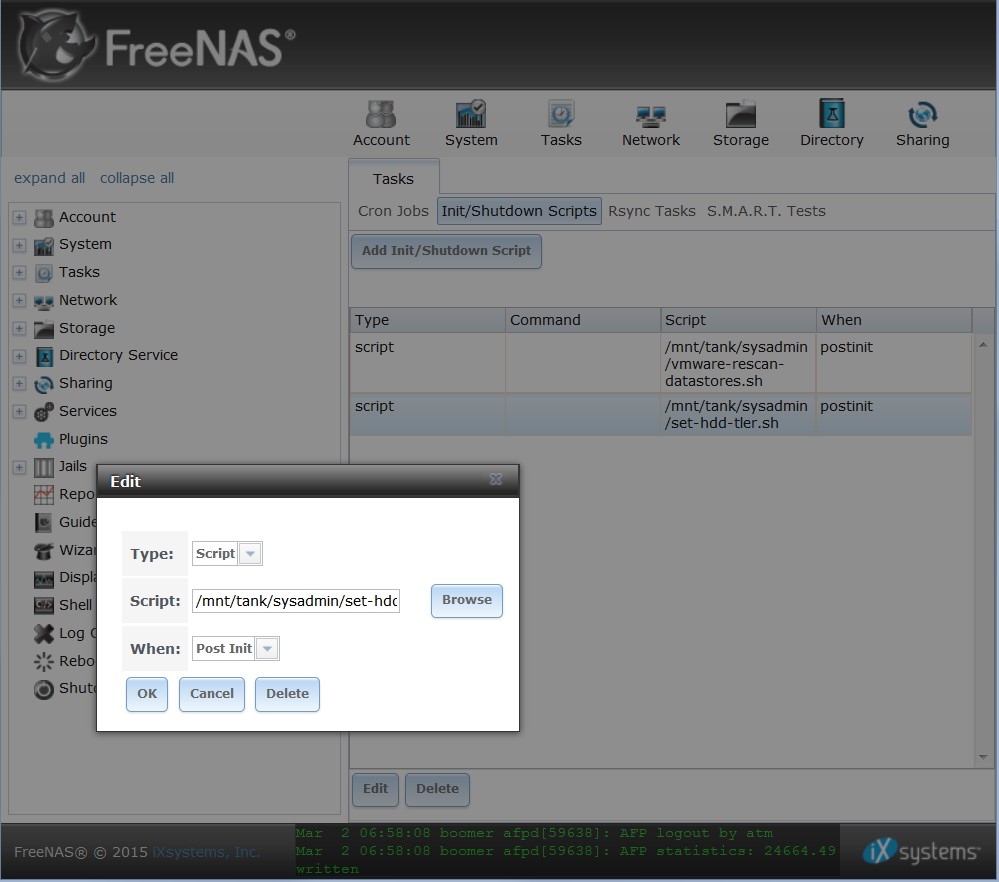Switch to Rsync Tasks tab
Screen dimensions: 999x882
click(x=652, y=211)
